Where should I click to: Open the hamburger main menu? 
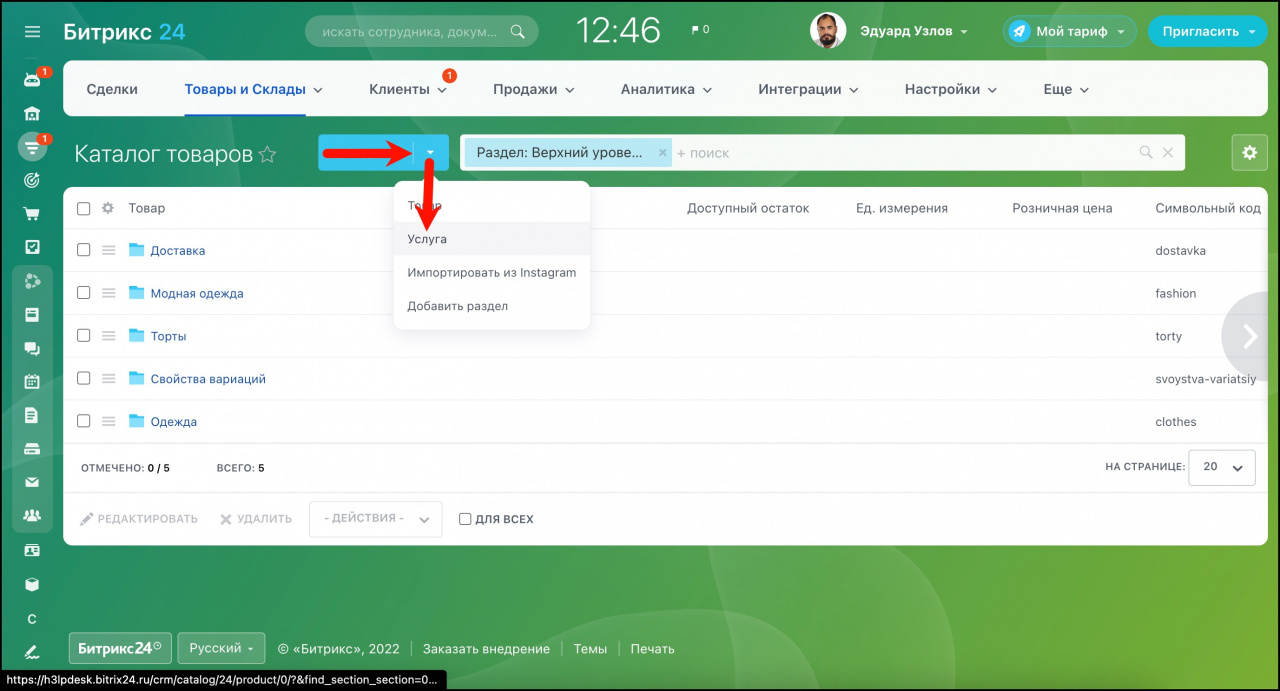pos(32,32)
